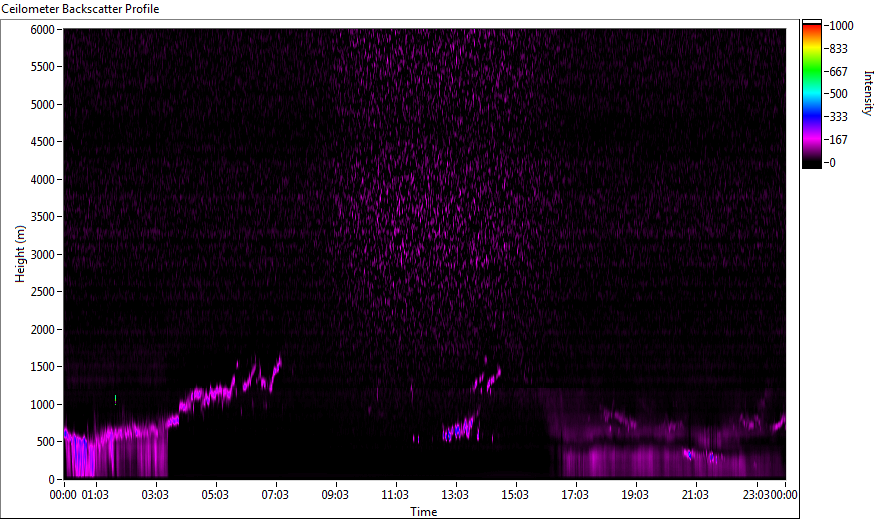Click the 6000 height axis tick label

pyautogui.click(x=43, y=30)
